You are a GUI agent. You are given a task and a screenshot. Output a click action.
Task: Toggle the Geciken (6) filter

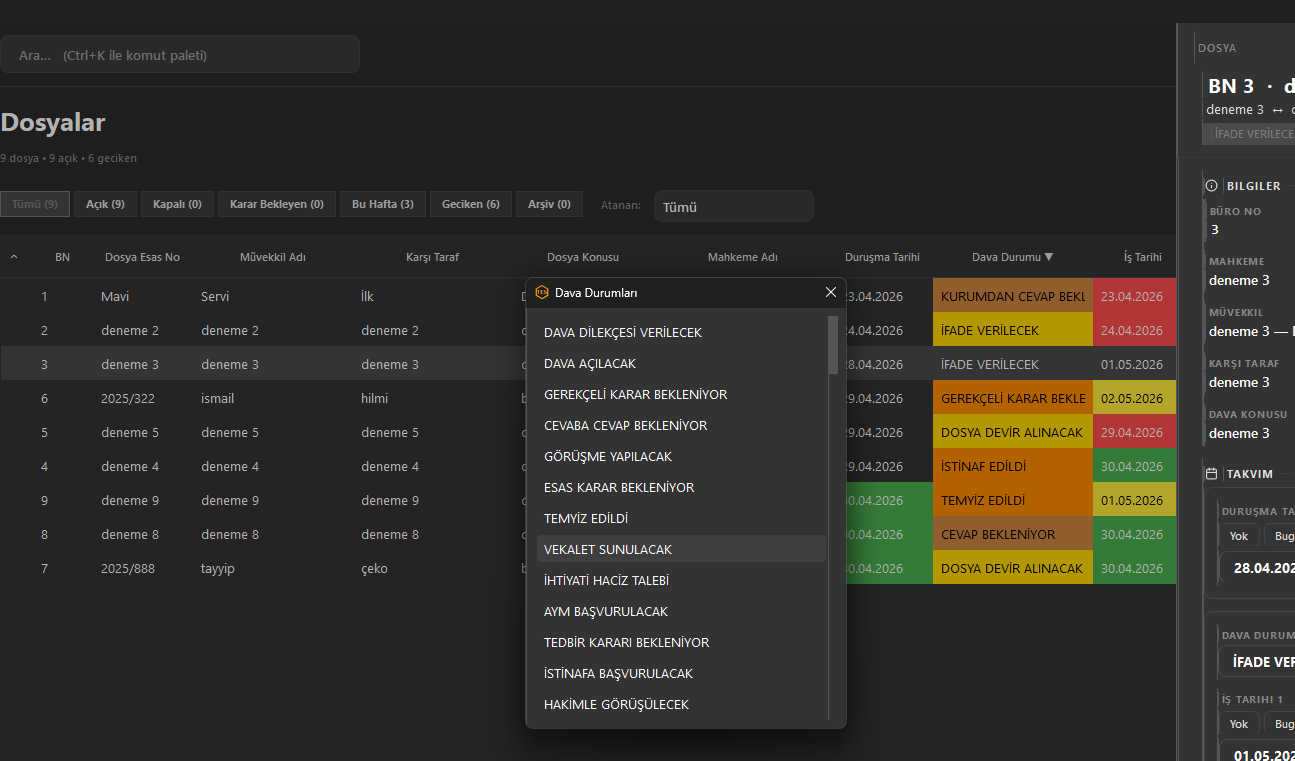[471, 204]
